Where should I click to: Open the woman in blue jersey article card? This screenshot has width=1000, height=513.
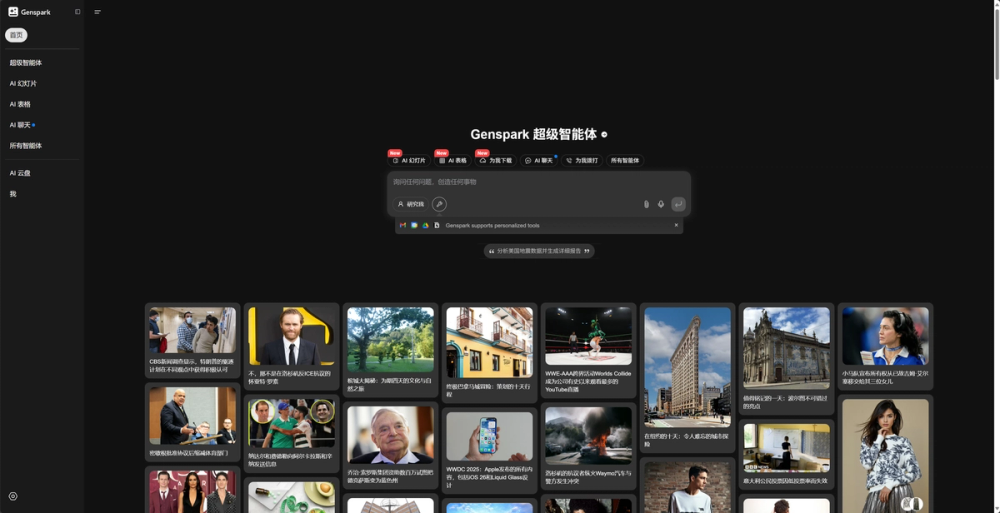pos(885,346)
